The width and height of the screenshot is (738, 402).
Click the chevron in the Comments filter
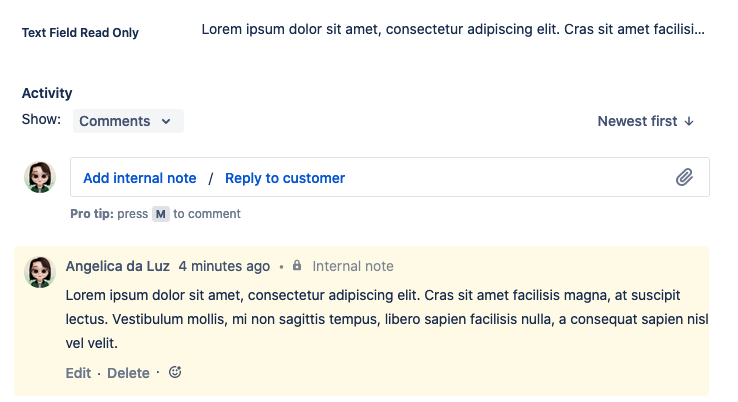click(165, 122)
